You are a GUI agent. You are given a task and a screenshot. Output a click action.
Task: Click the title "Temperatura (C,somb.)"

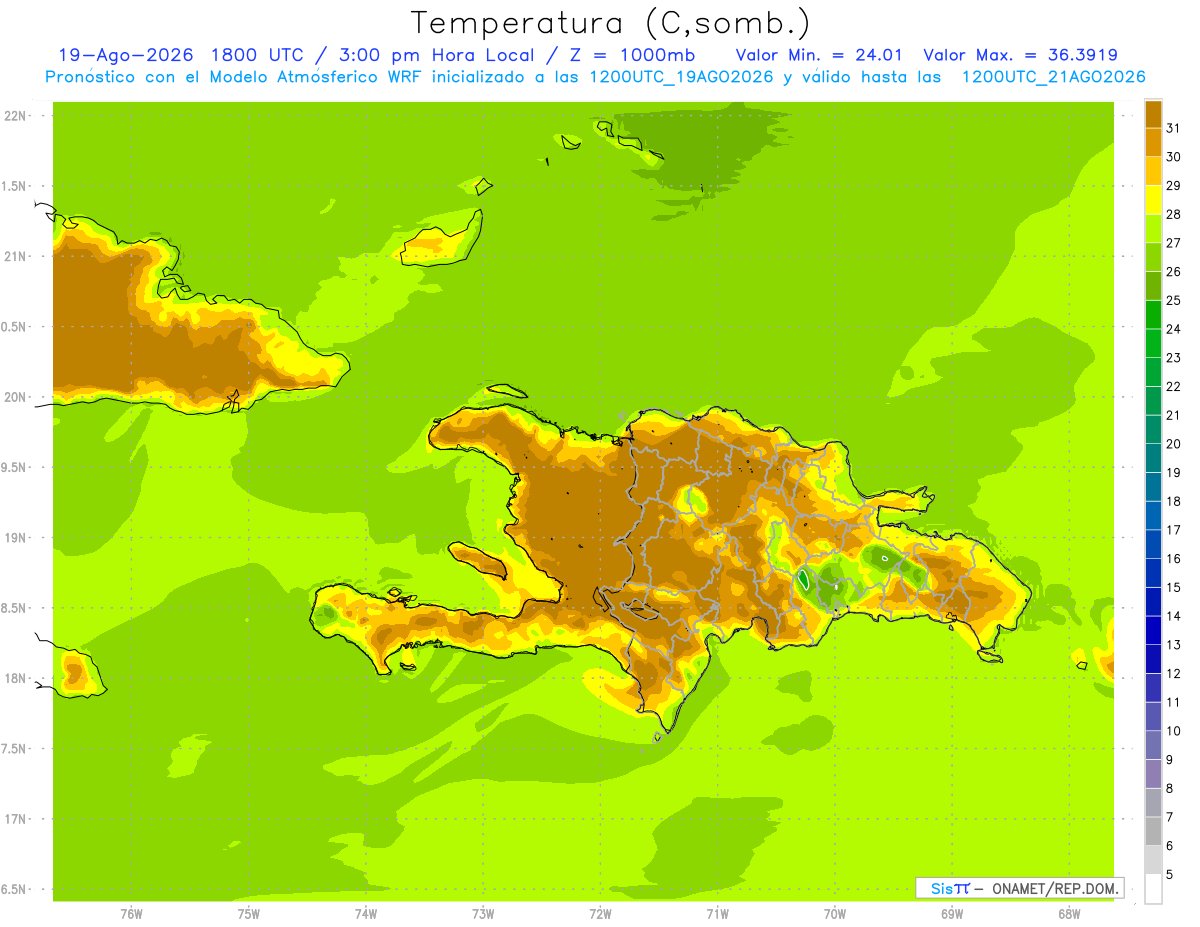coord(610,22)
